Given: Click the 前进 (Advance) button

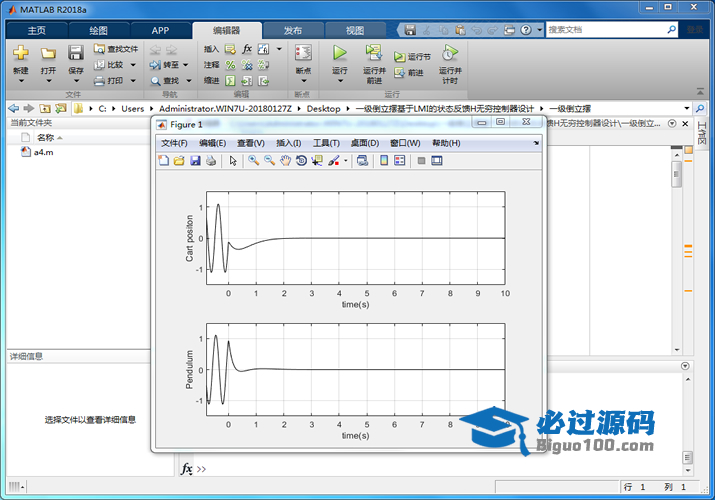Looking at the screenshot, I should click(409, 72).
